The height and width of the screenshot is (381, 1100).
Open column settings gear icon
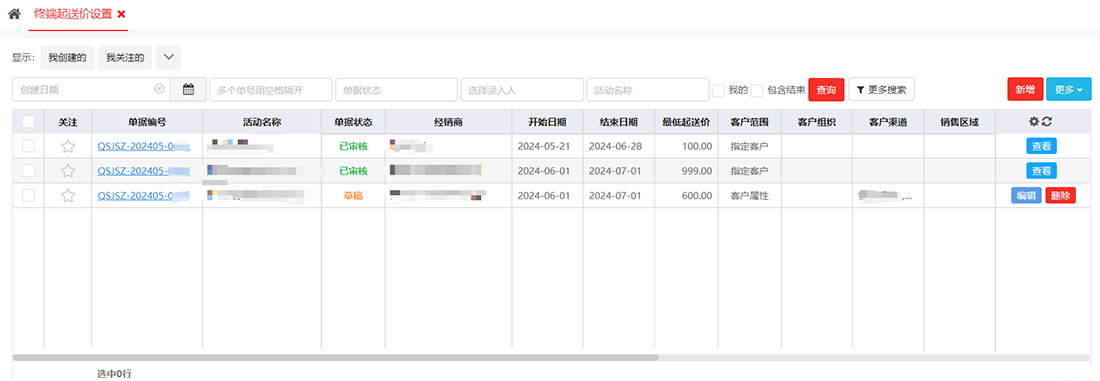[1033, 121]
